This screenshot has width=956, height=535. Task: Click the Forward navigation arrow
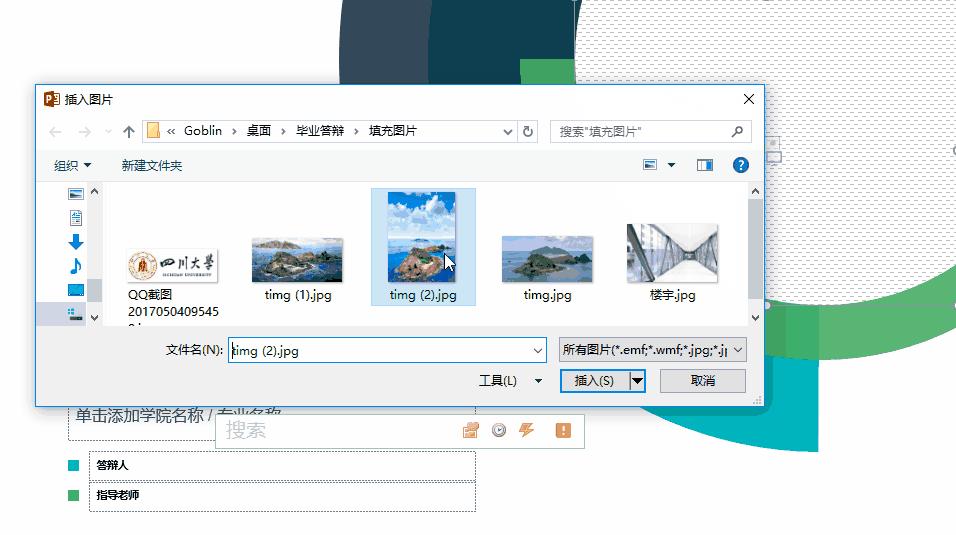click(x=85, y=132)
